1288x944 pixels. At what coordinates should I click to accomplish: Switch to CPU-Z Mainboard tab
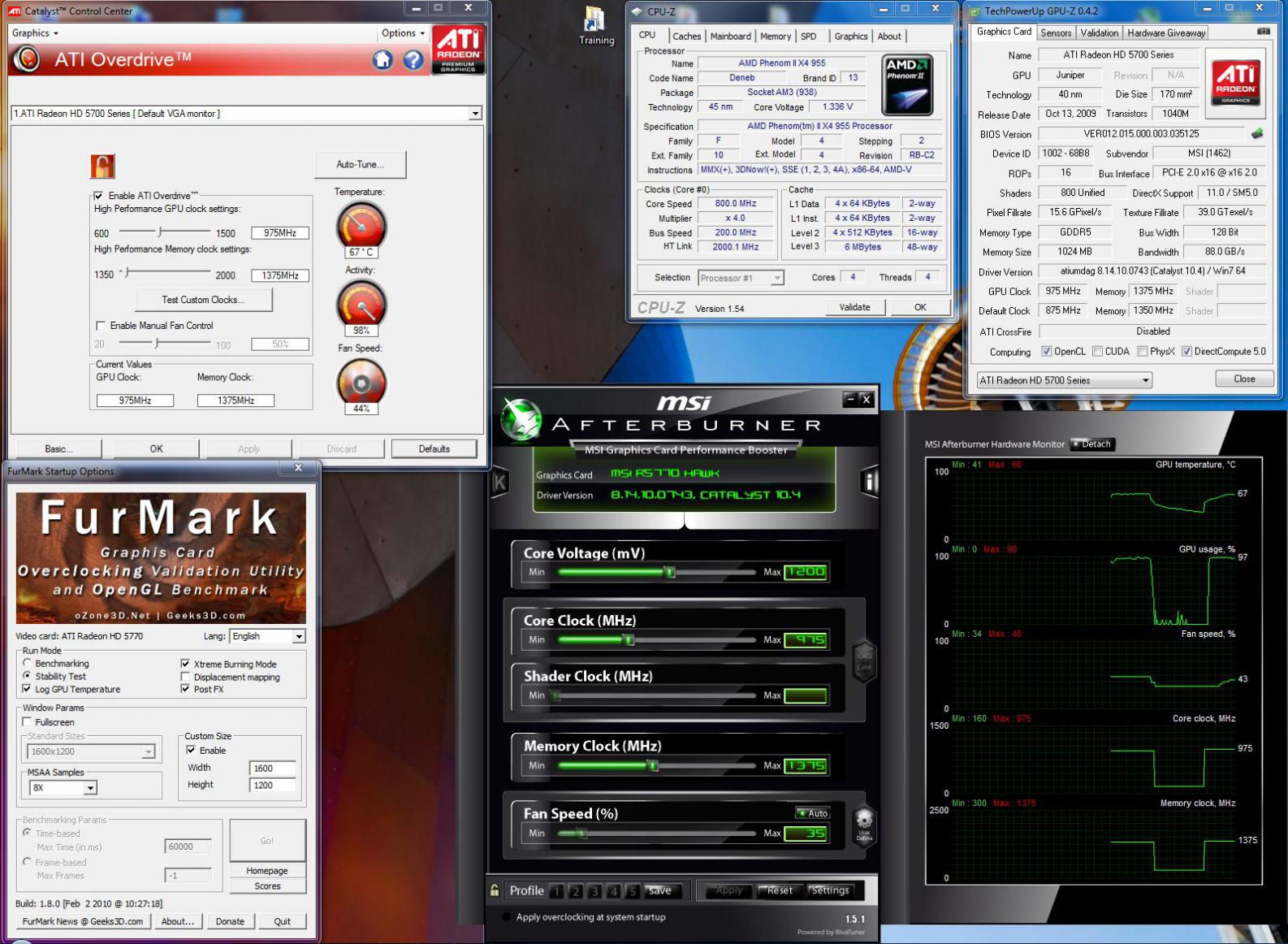[x=730, y=37]
